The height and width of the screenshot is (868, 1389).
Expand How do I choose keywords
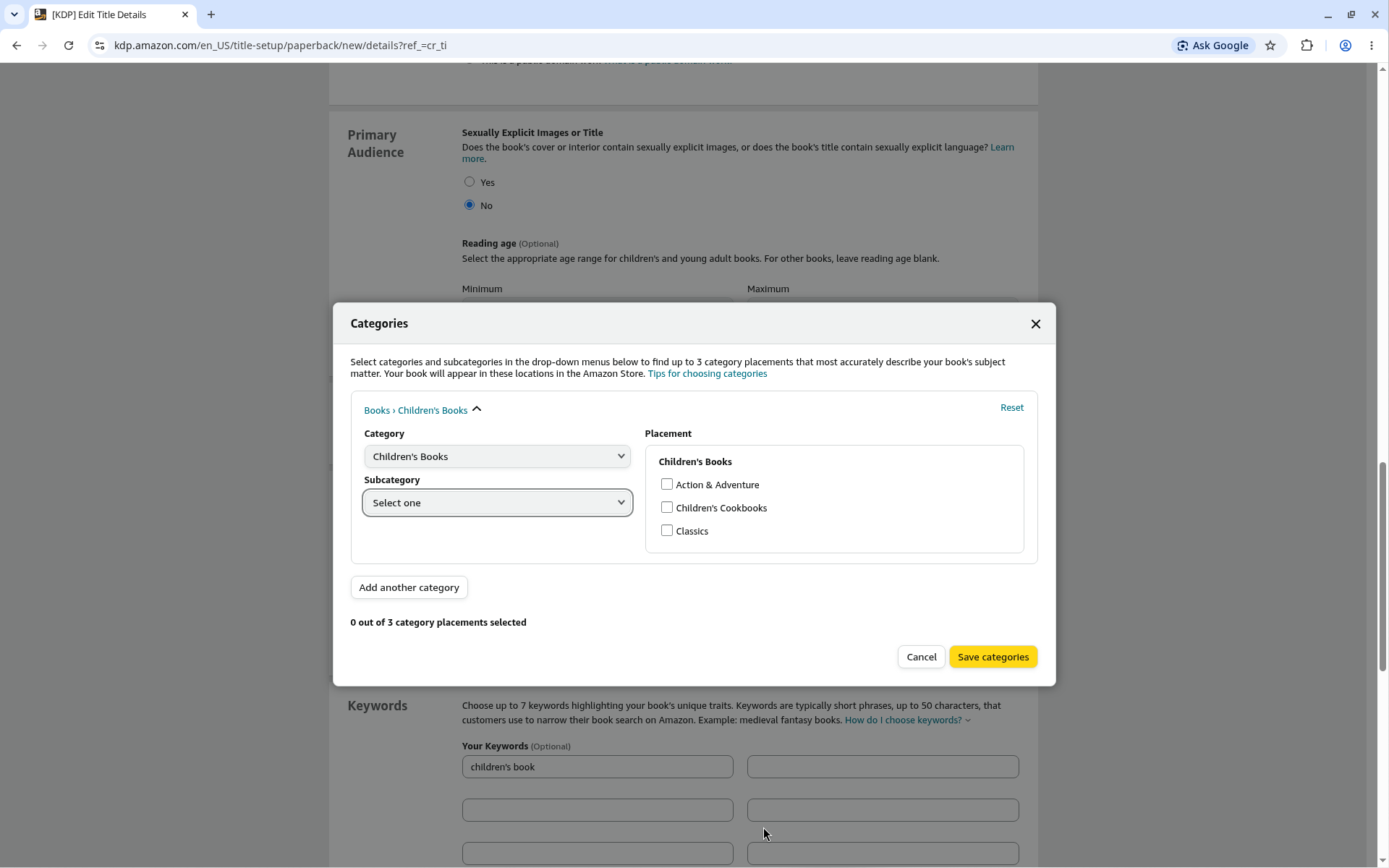[907, 720]
